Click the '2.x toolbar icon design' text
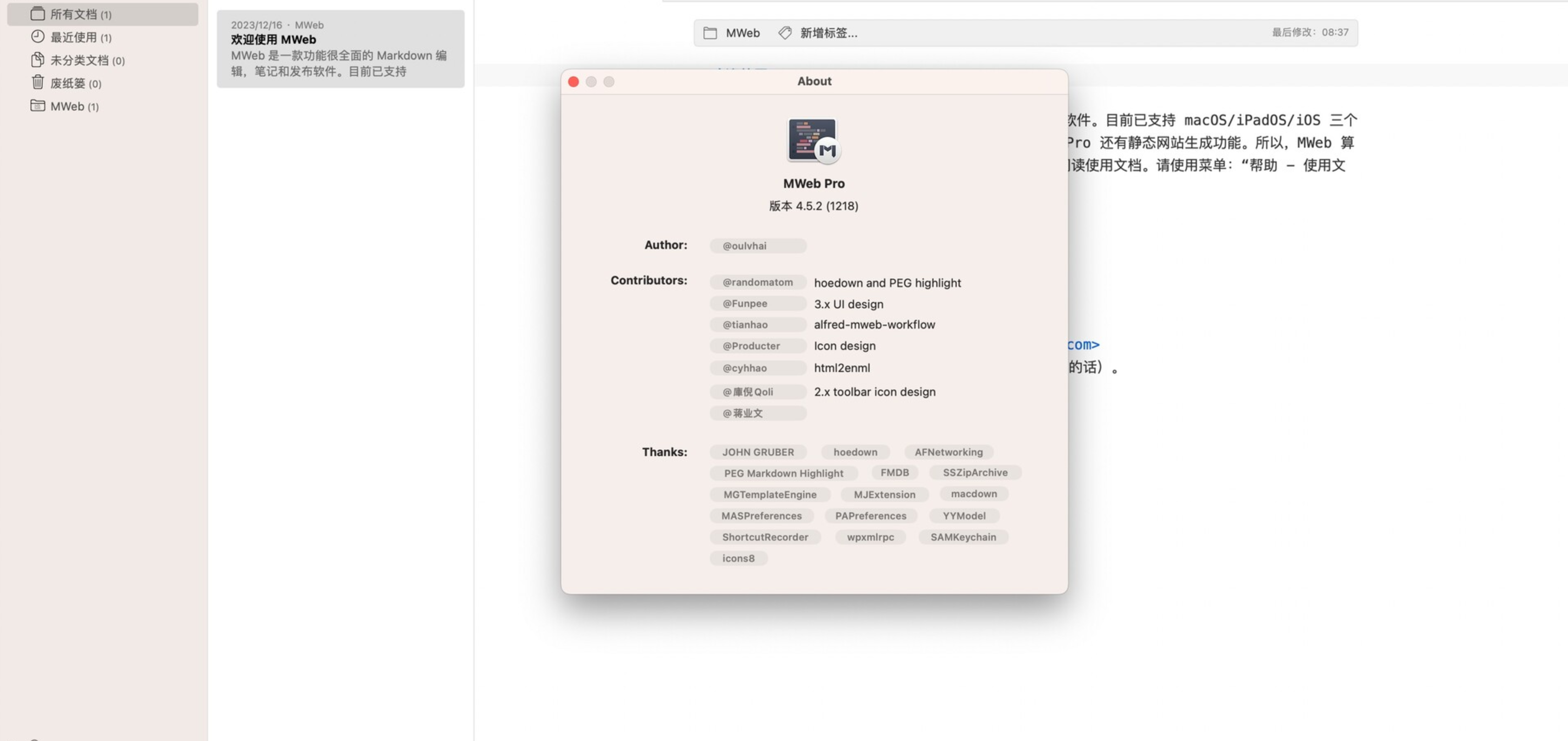The height and width of the screenshot is (741, 1568). [875, 393]
